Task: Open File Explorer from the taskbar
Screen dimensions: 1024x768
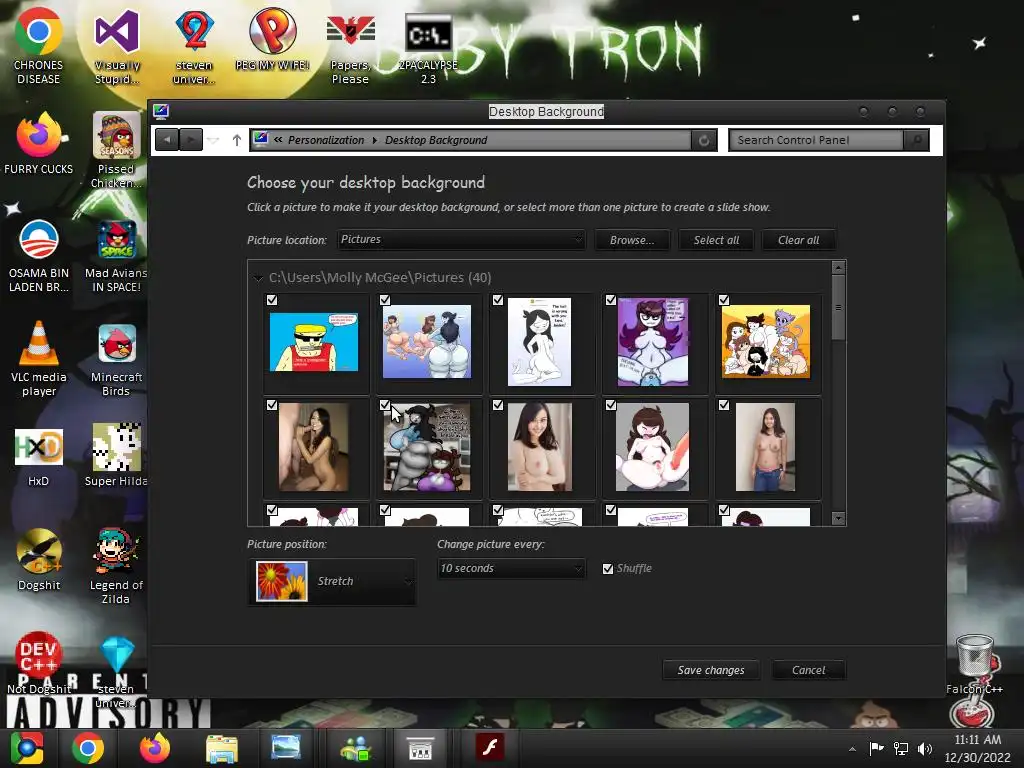Action: (222, 748)
